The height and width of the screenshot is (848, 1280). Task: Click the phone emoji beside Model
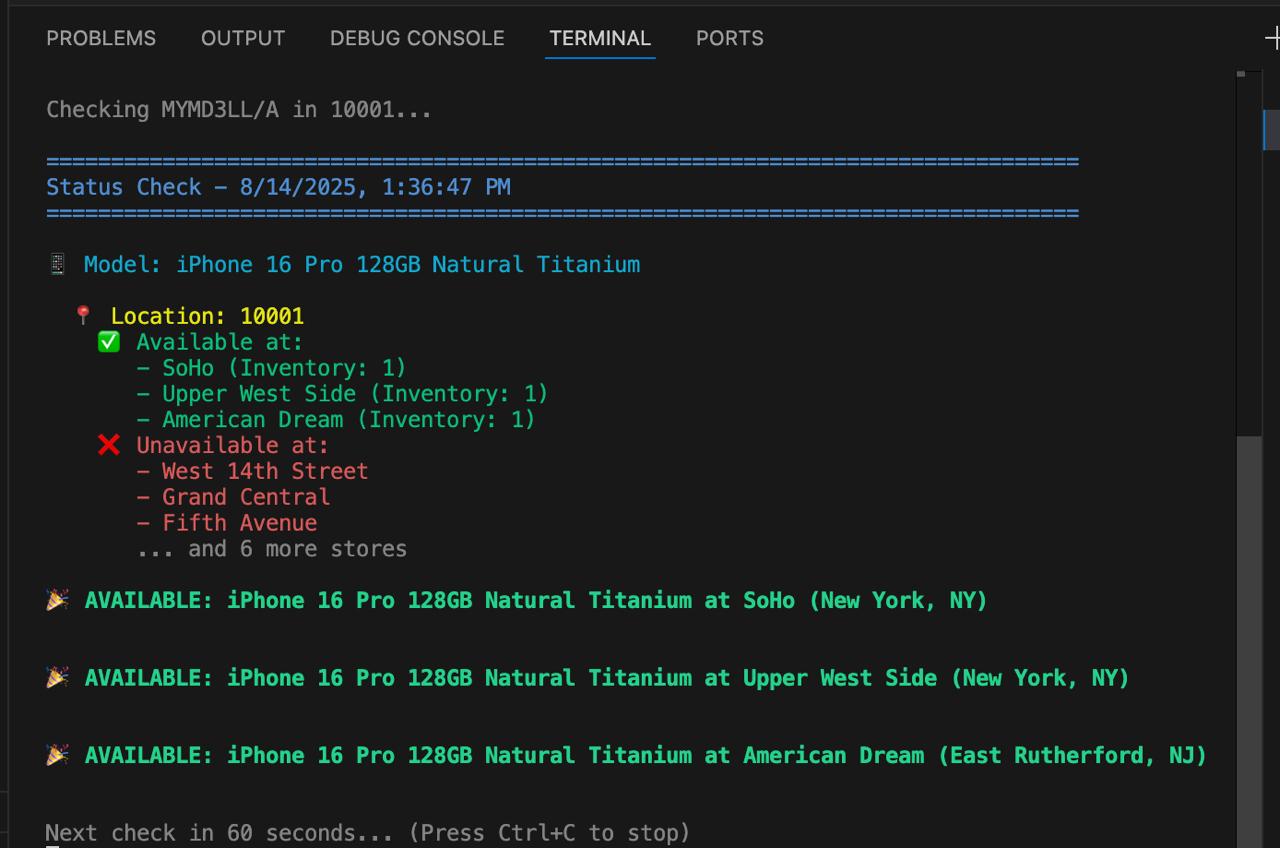[57, 265]
